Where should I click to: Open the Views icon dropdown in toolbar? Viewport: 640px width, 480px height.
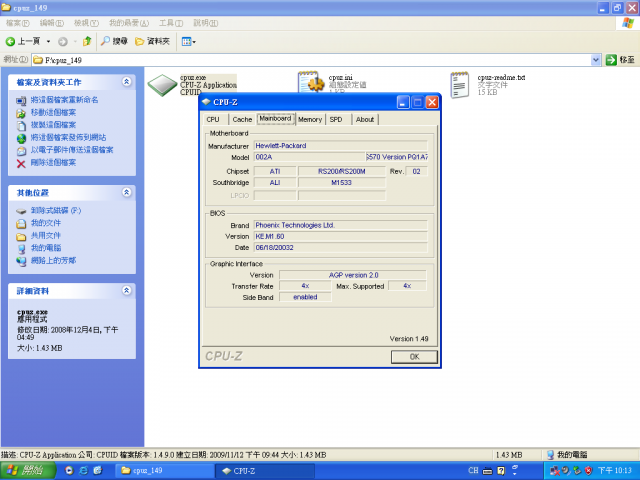pos(189,41)
